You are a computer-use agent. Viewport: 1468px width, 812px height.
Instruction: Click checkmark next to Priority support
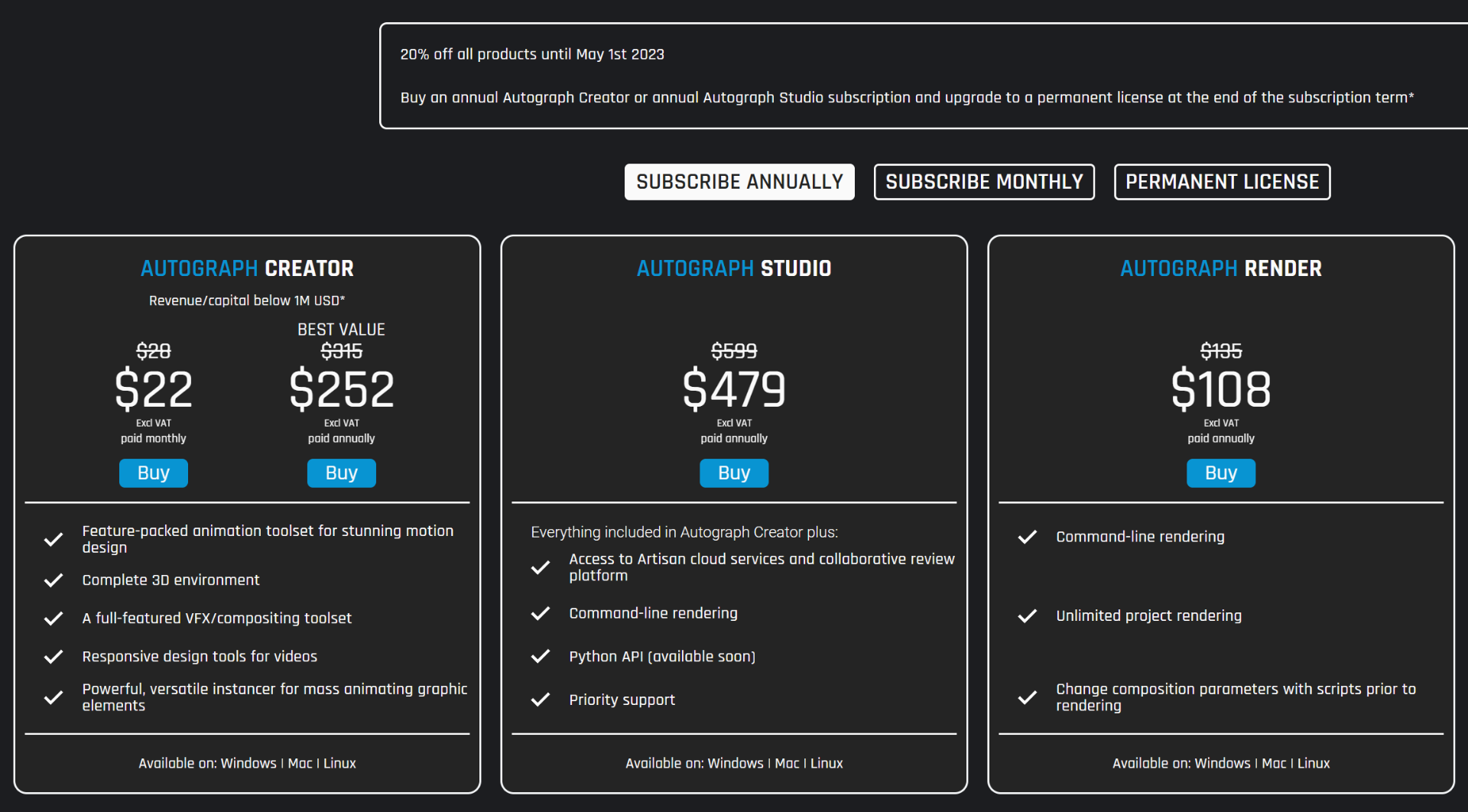point(541,700)
